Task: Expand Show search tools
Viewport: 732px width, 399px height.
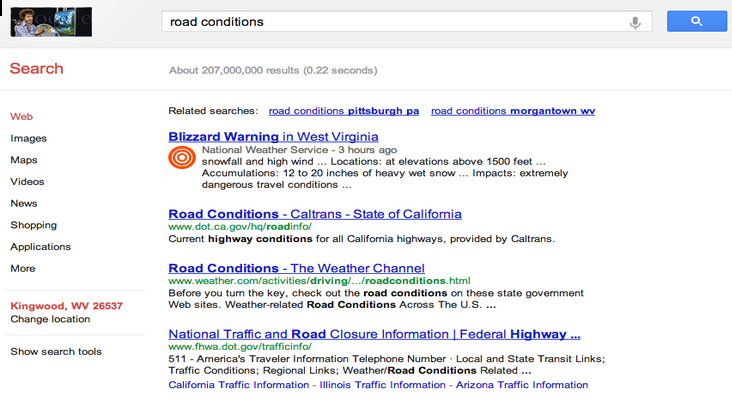Action: (x=56, y=352)
